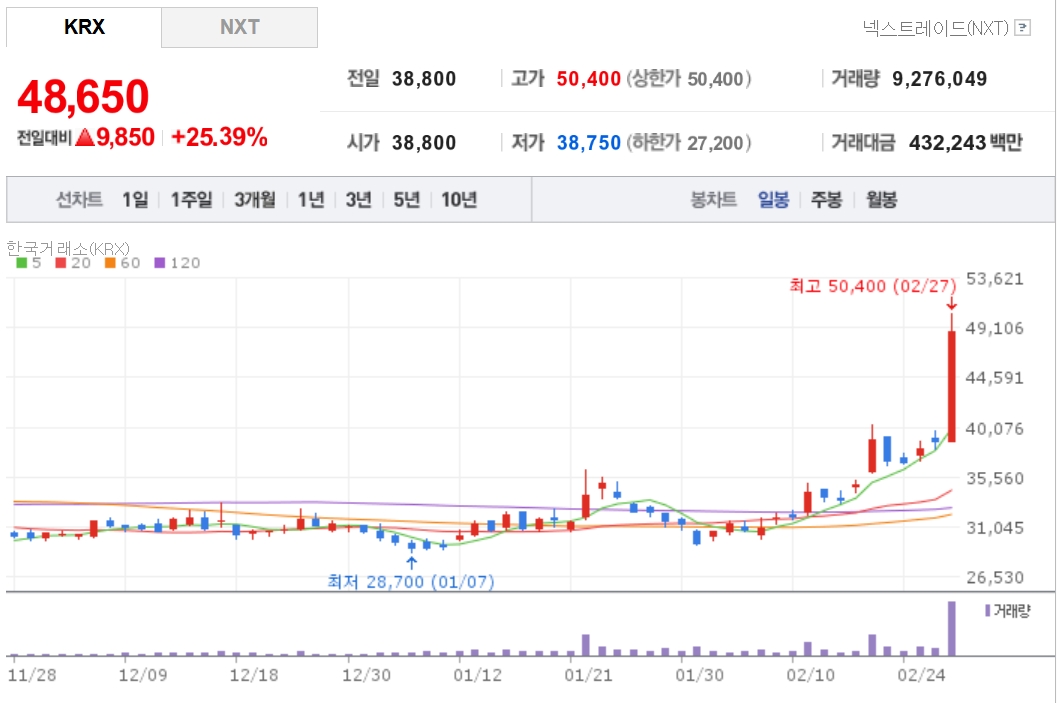Show the 1년 line chart
Screen dimensions: 1061x703
[310, 200]
